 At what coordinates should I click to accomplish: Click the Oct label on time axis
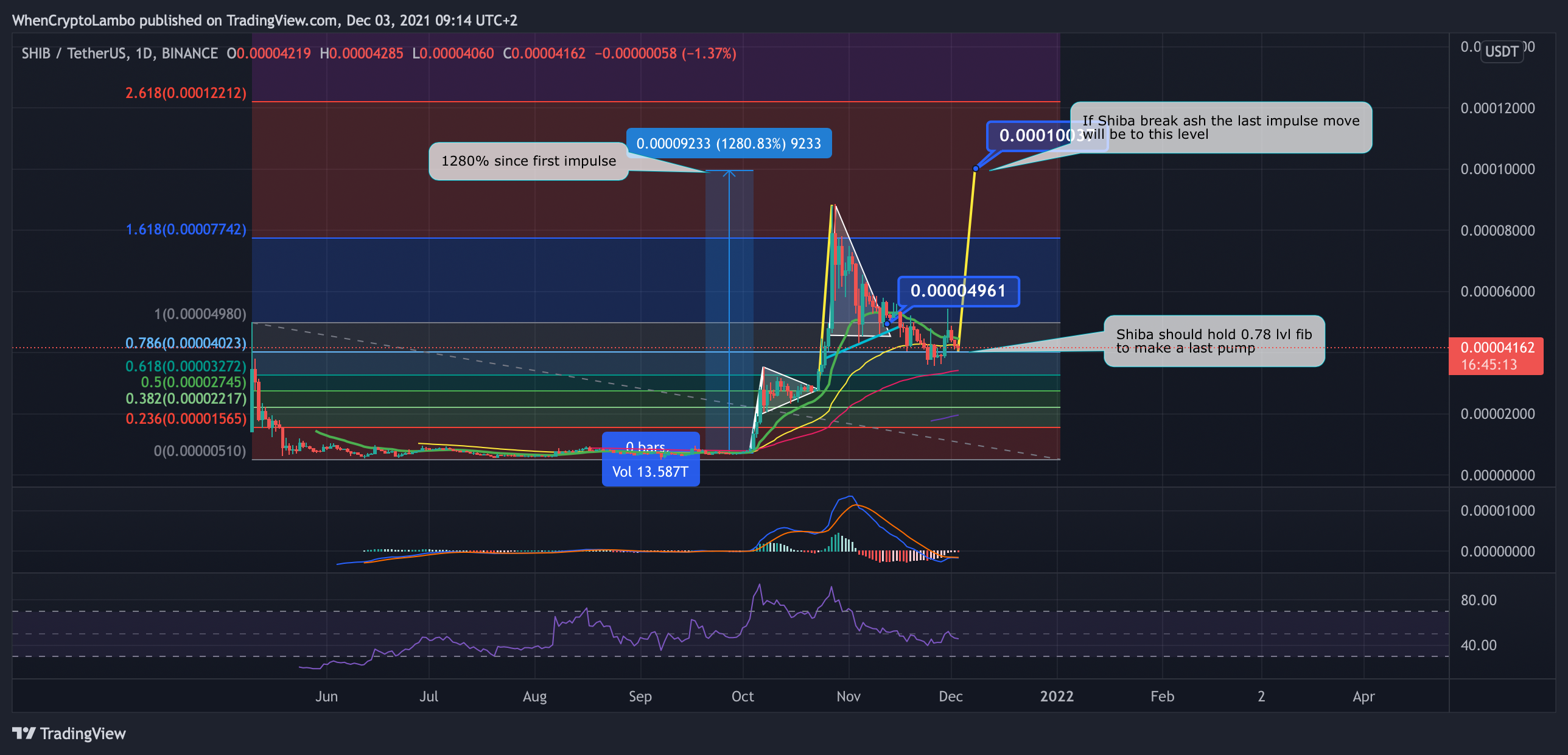click(x=743, y=697)
